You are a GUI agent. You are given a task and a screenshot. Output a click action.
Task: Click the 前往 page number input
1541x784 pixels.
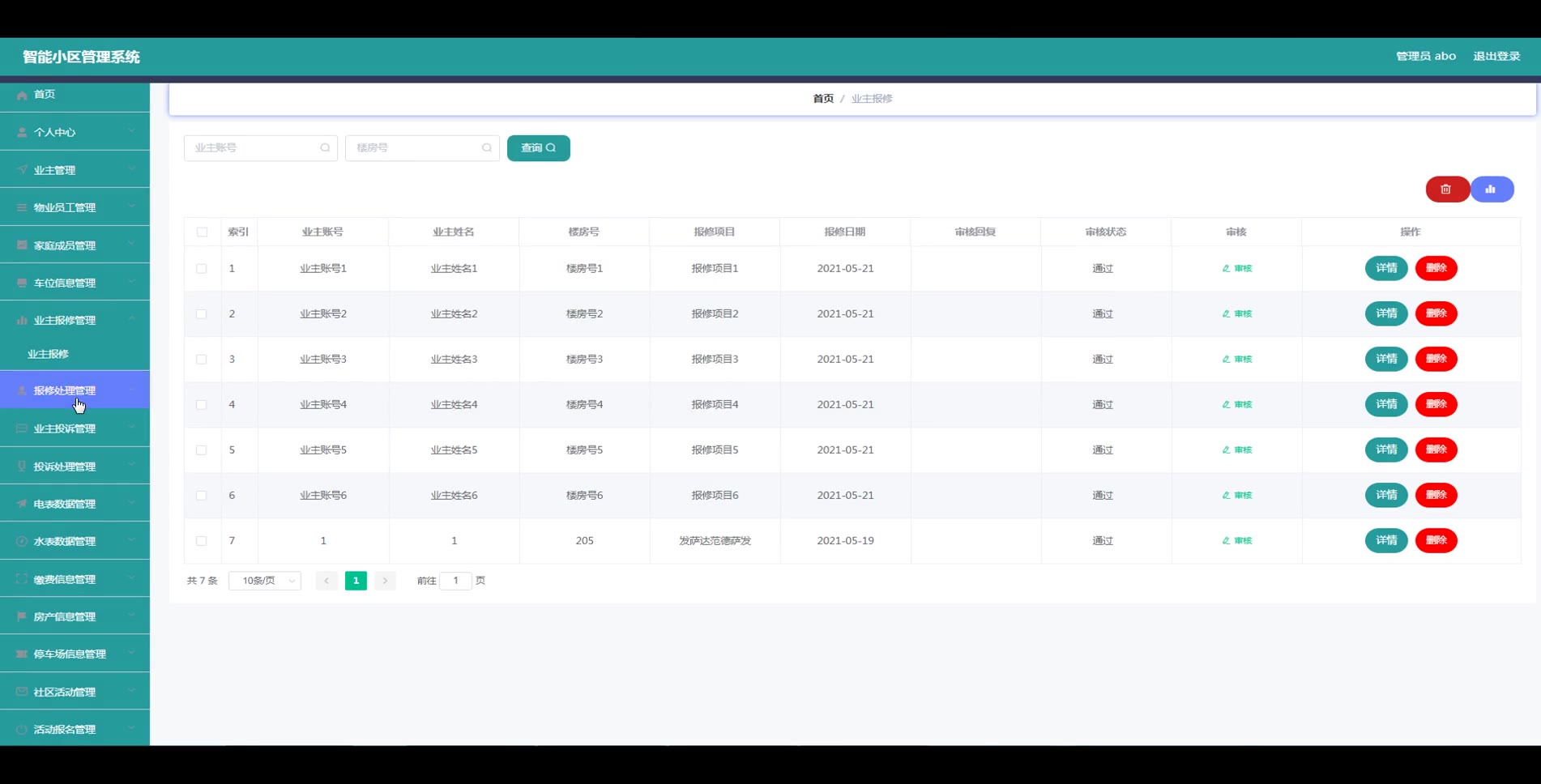[455, 581]
